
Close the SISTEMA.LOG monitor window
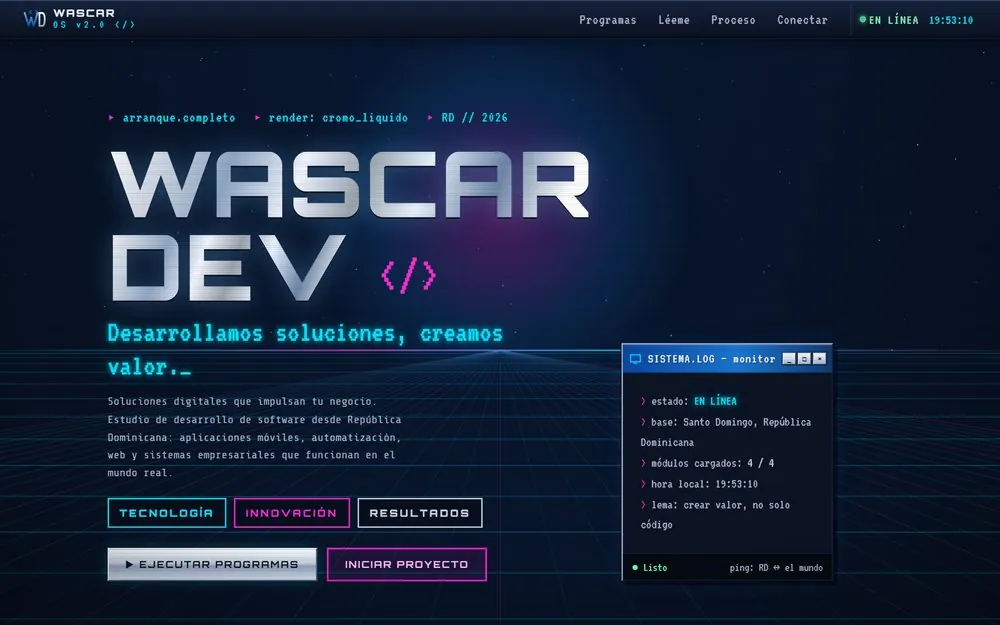coord(820,359)
